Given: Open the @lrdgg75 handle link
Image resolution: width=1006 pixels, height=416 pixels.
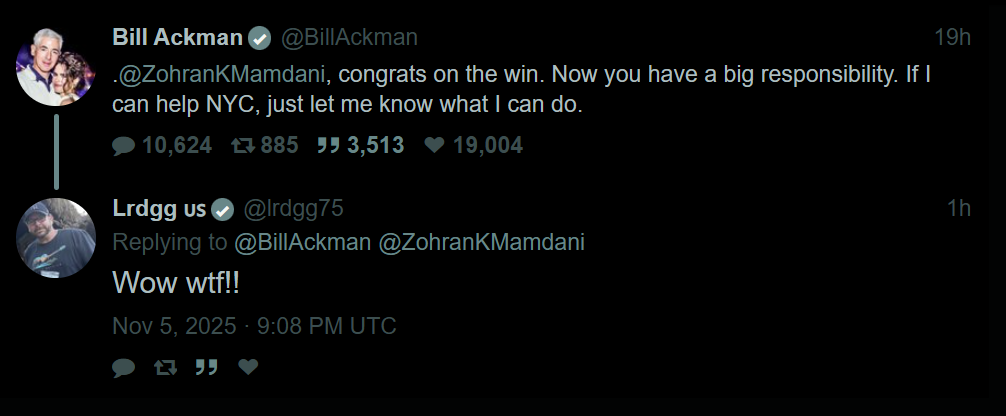Looking at the screenshot, I should coord(294,209).
